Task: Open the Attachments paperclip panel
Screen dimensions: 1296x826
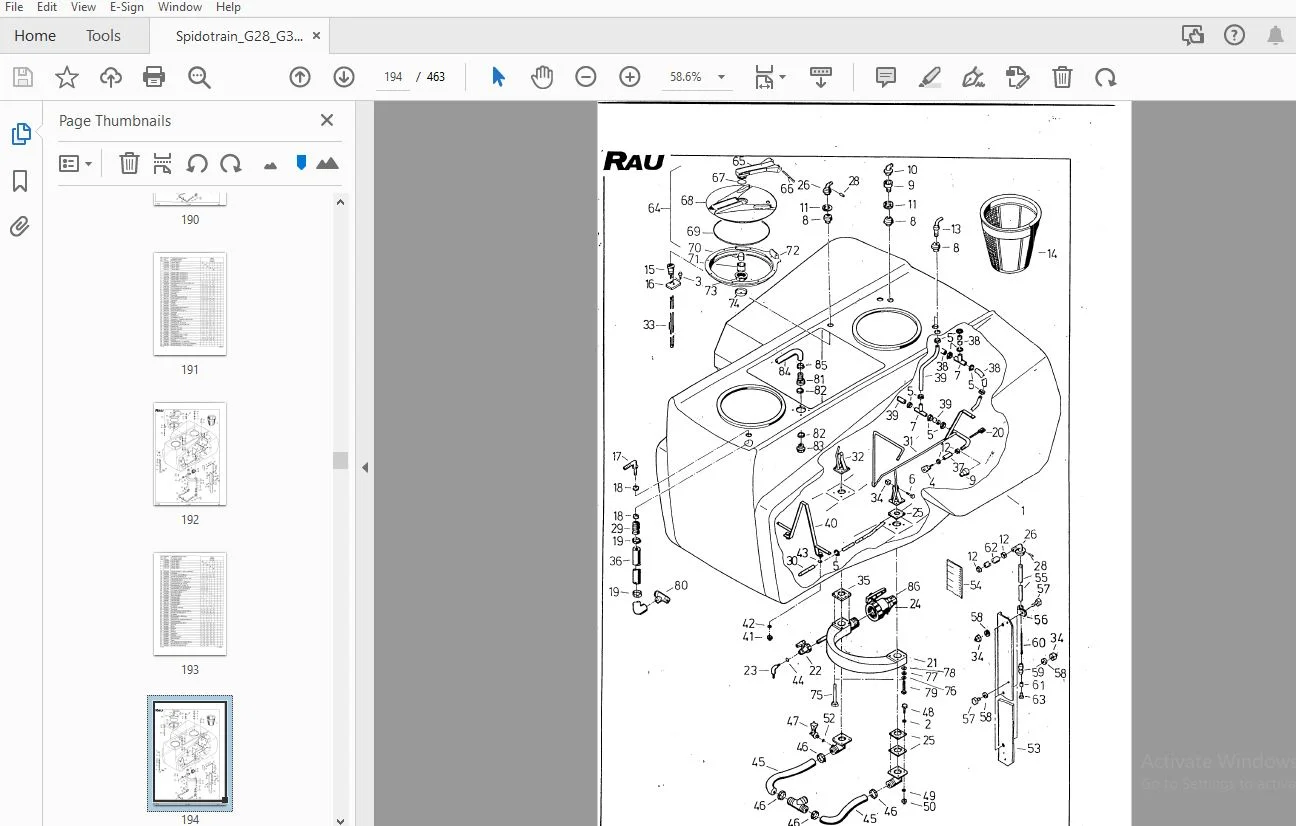Action: click(20, 227)
